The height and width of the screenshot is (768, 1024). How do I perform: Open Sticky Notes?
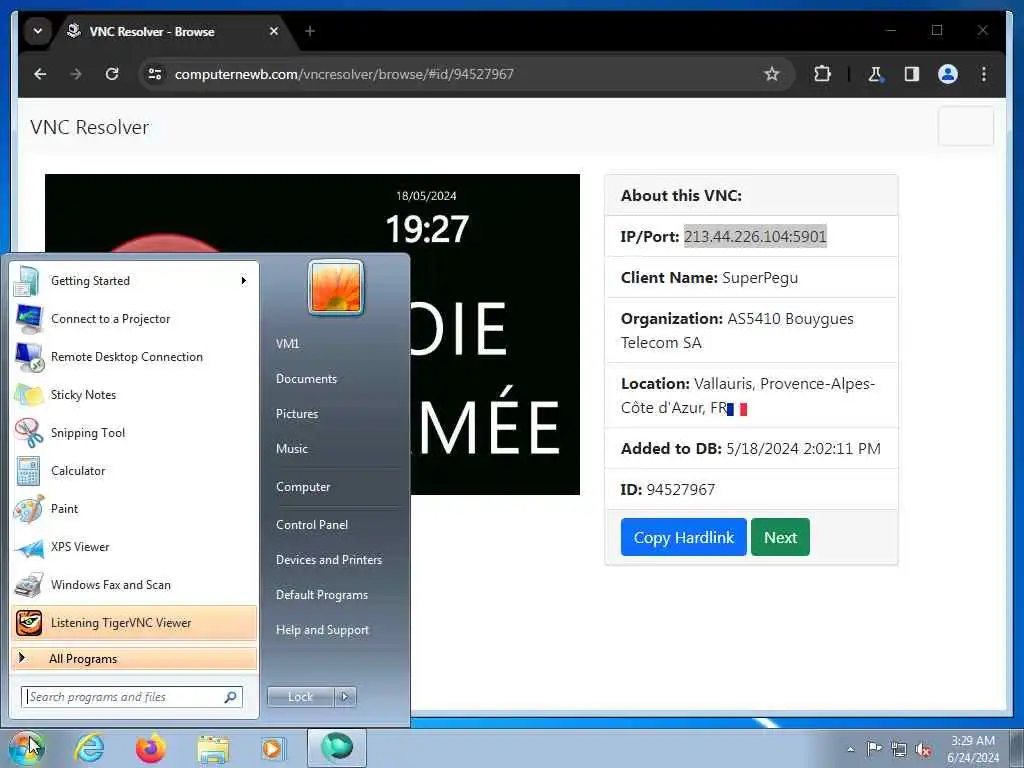pyautogui.click(x=134, y=394)
